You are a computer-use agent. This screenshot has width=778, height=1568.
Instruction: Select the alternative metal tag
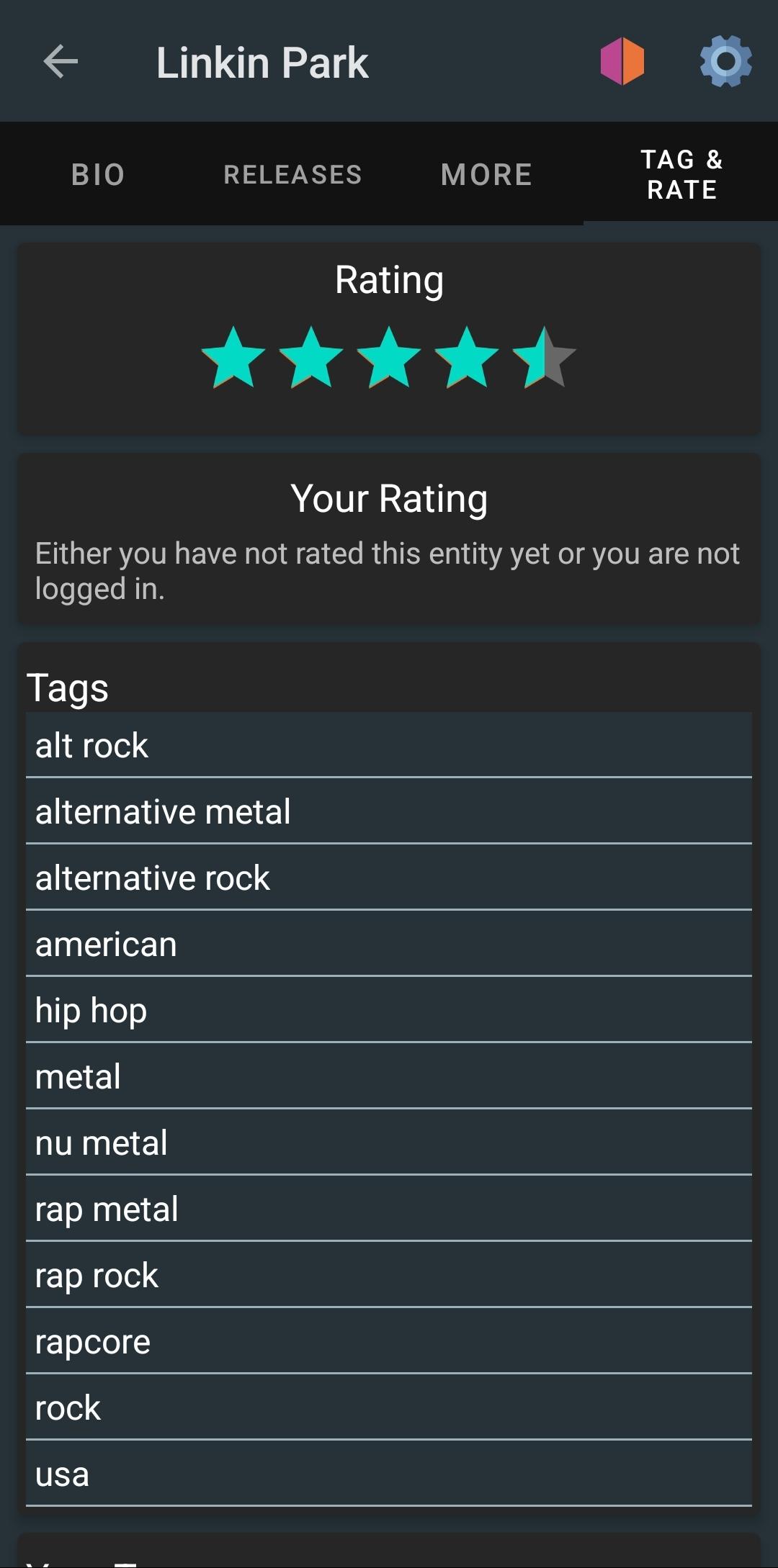389,811
